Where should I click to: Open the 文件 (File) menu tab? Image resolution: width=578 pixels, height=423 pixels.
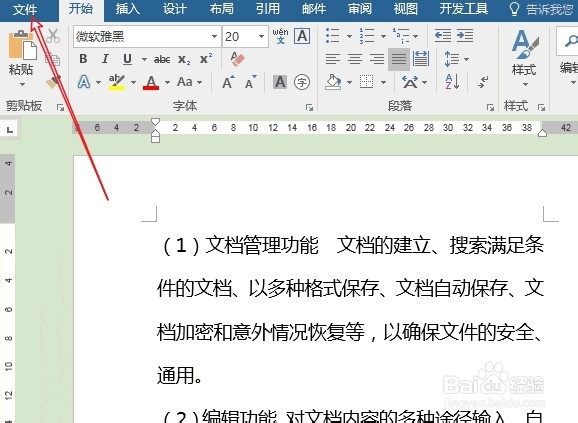[x=25, y=9]
